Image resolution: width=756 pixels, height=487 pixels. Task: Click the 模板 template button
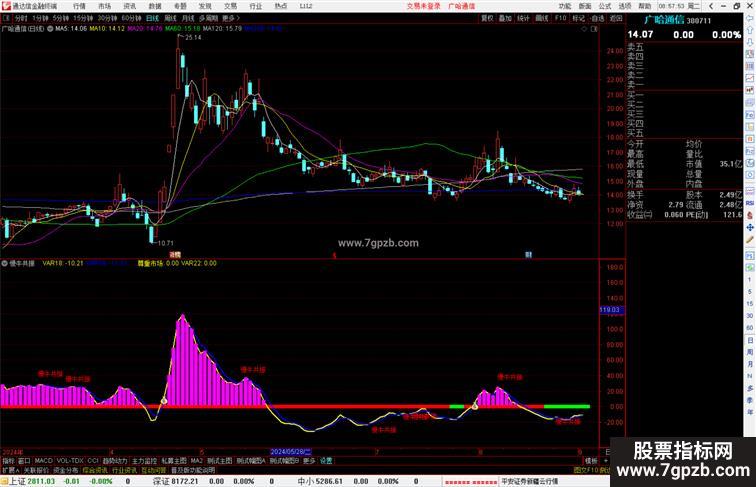[x=591, y=461]
